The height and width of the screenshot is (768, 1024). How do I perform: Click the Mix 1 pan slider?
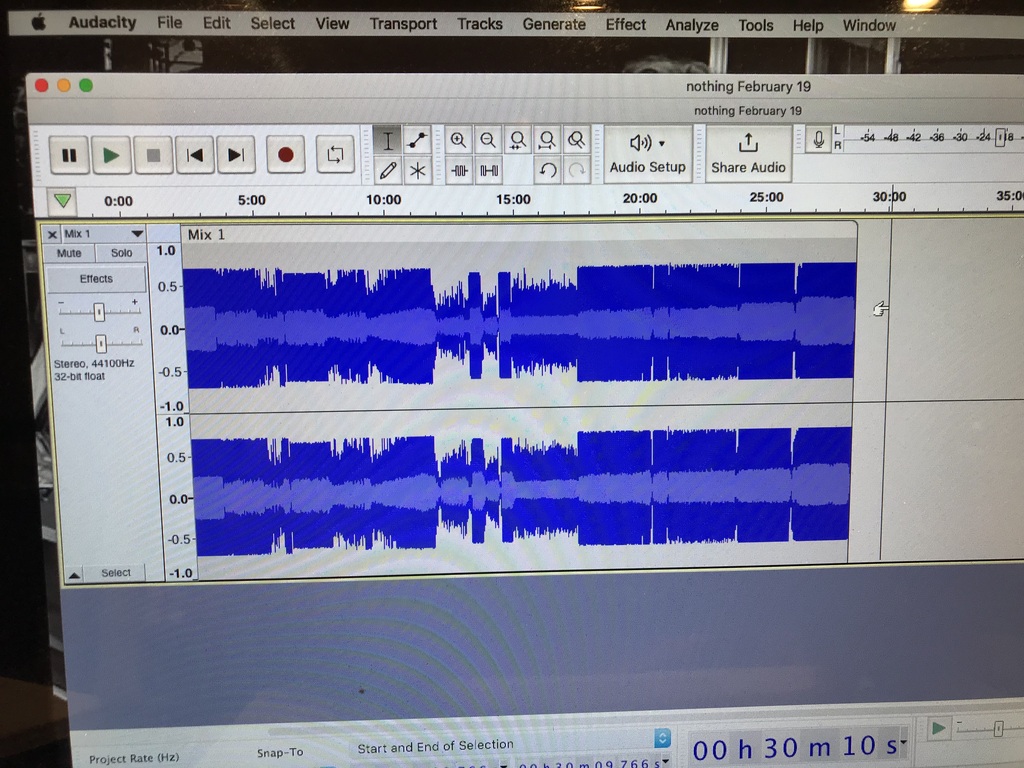(101, 343)
